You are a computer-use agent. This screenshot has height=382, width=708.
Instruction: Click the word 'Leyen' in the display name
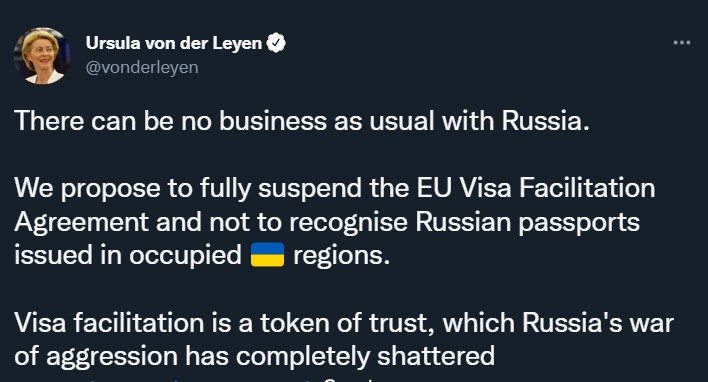(237, 43)
